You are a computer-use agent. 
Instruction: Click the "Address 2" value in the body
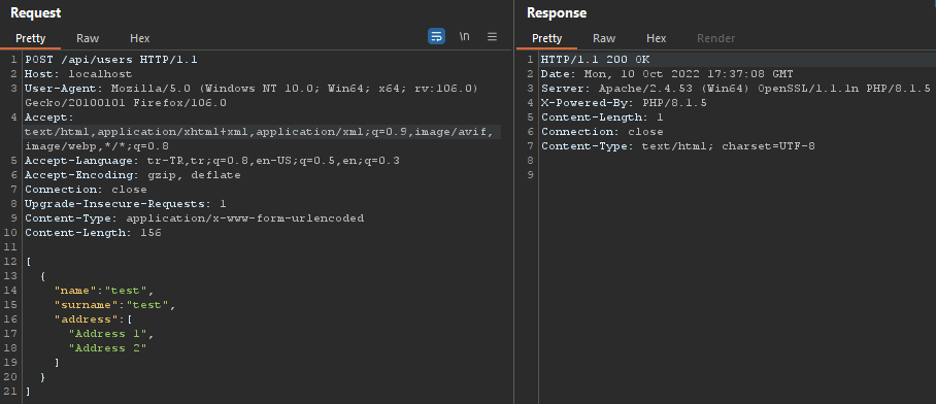tap(107, 348)
